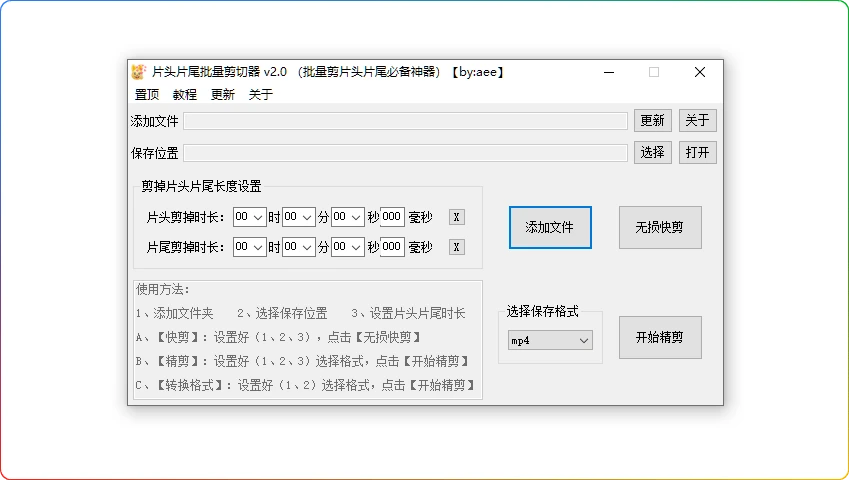
Task: Click 选择 to choose save location
Action: coord(652,153)
